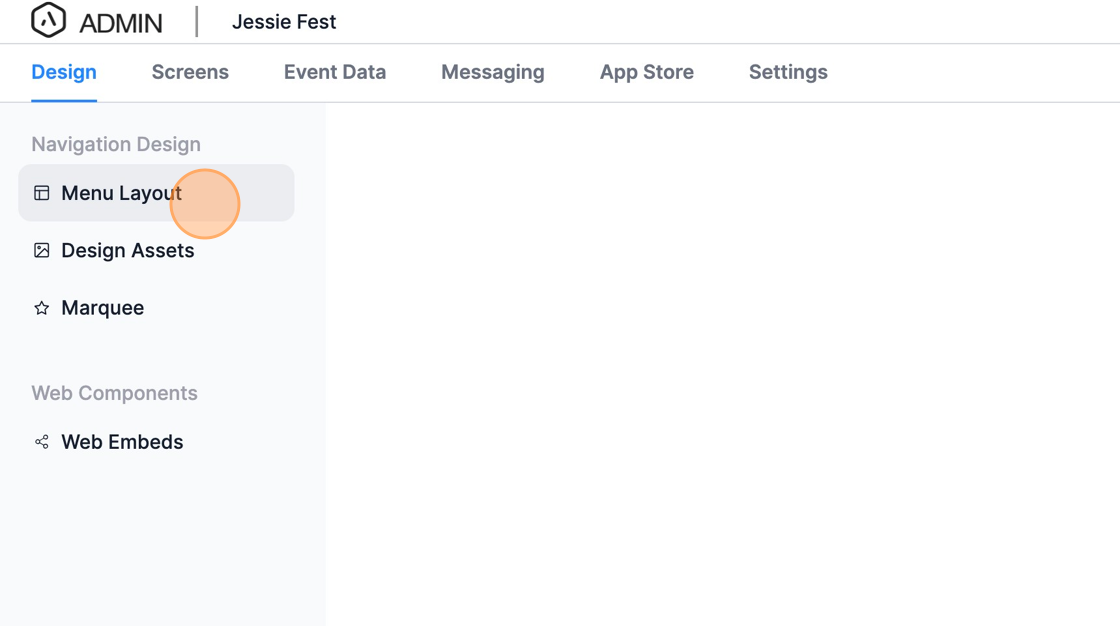The image size is (1120, 626).
Task: Click the ADMIN header text
Action: [x=121, y=22]
